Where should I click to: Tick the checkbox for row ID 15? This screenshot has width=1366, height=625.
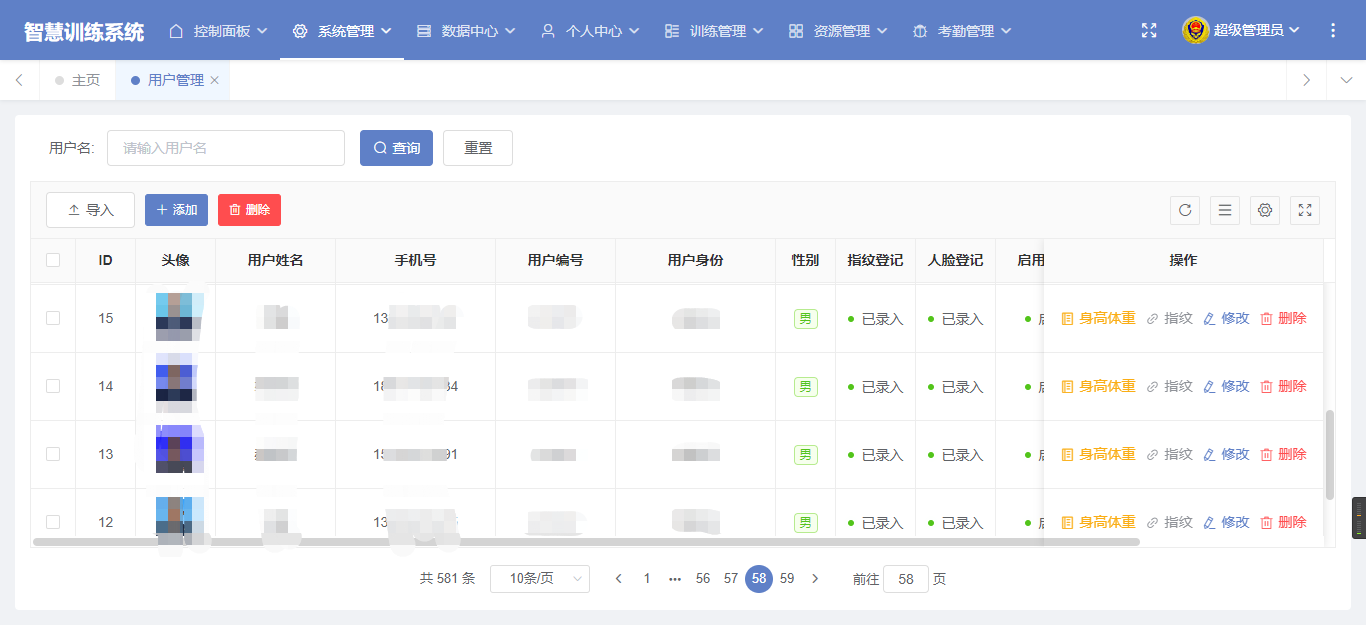[53, 318]
